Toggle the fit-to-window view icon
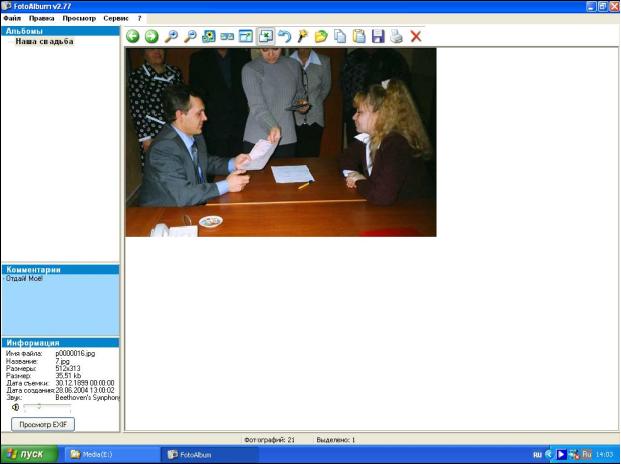This screenshot has width=621, height=464. point(266,36)
